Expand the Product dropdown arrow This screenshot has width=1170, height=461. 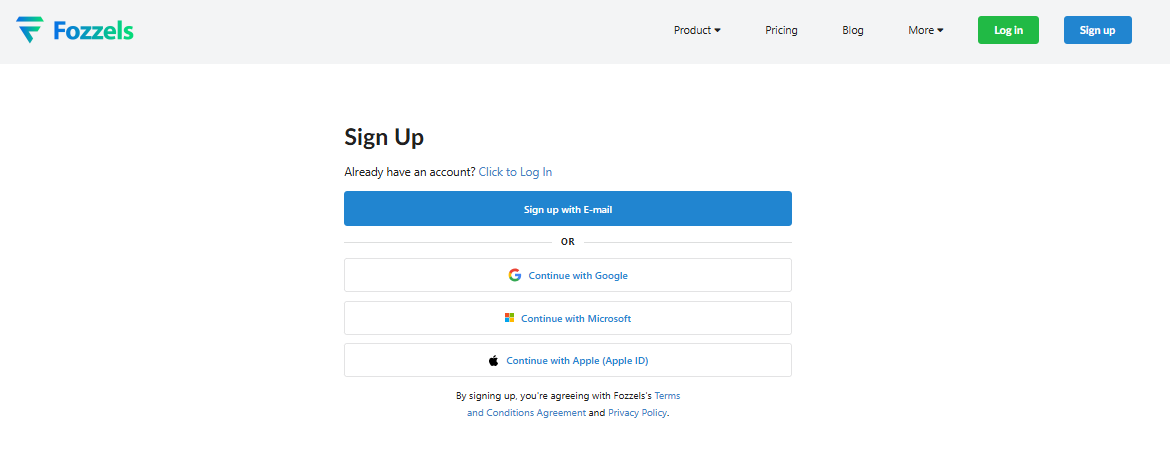pyautogui.click(x=717, y=31)
